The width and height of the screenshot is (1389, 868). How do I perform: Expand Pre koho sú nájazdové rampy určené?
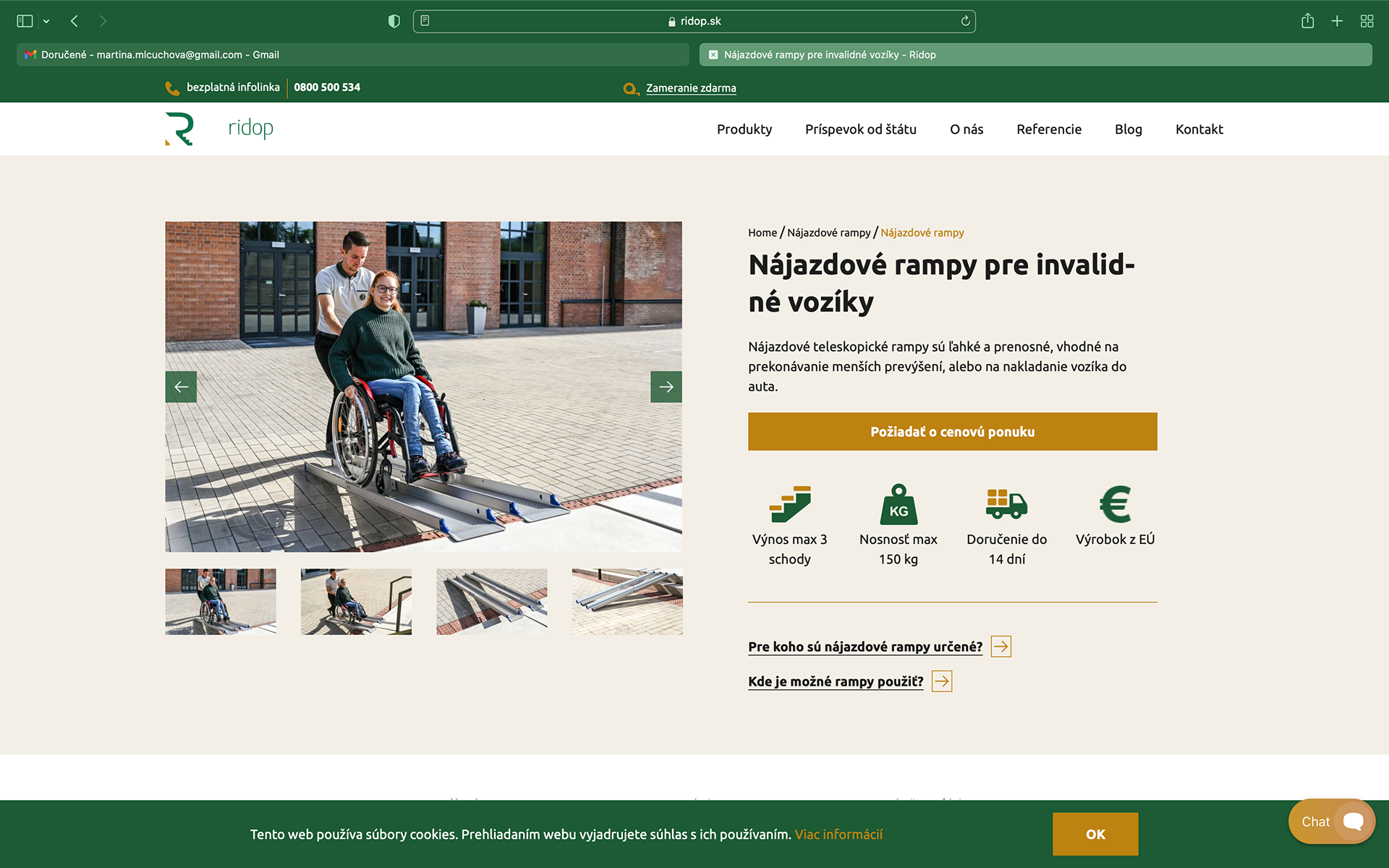click(x=865, y=647)
